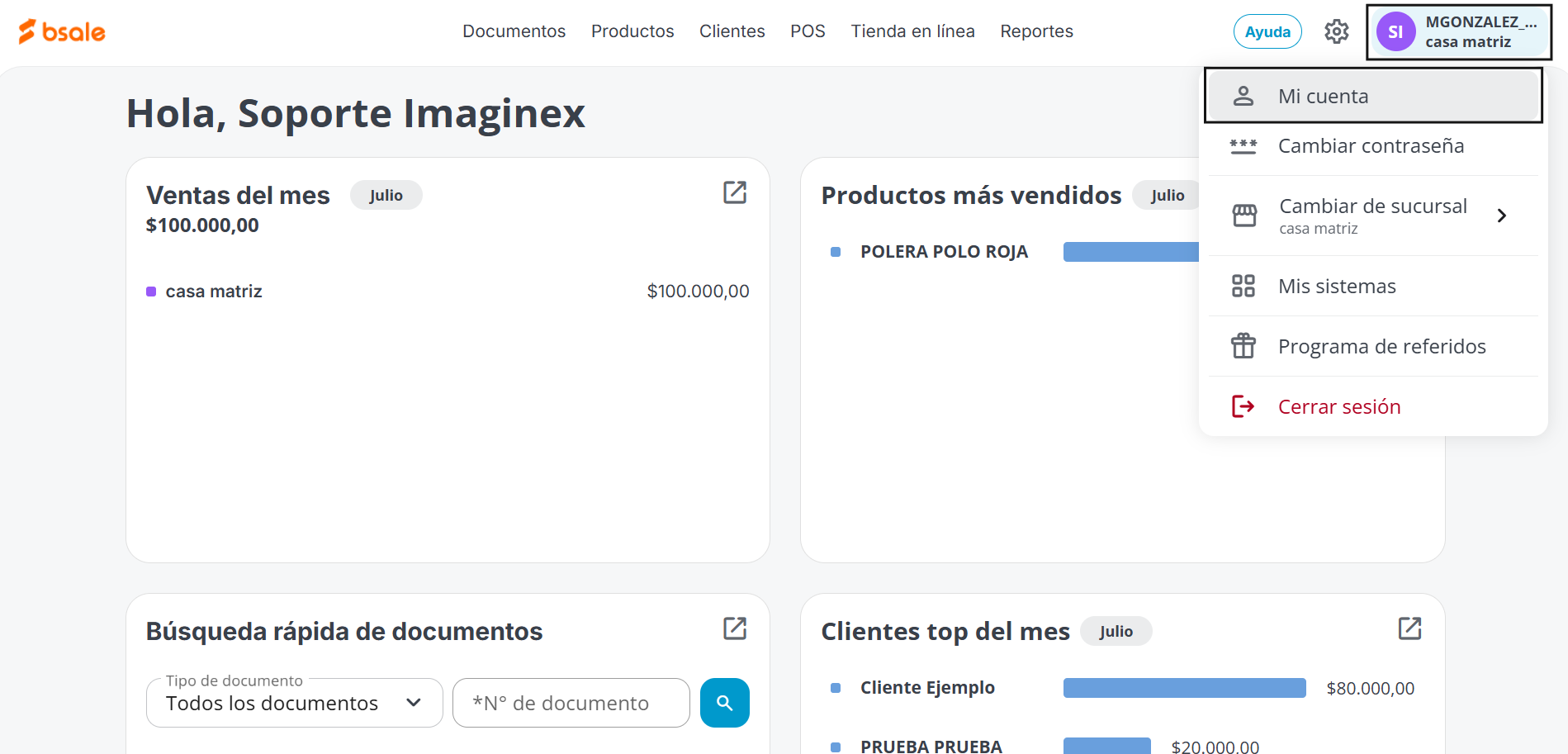Click the PRUEBA PRUEBA sales bar
The image size is (1568, 754).
[x=1106, y=746]
